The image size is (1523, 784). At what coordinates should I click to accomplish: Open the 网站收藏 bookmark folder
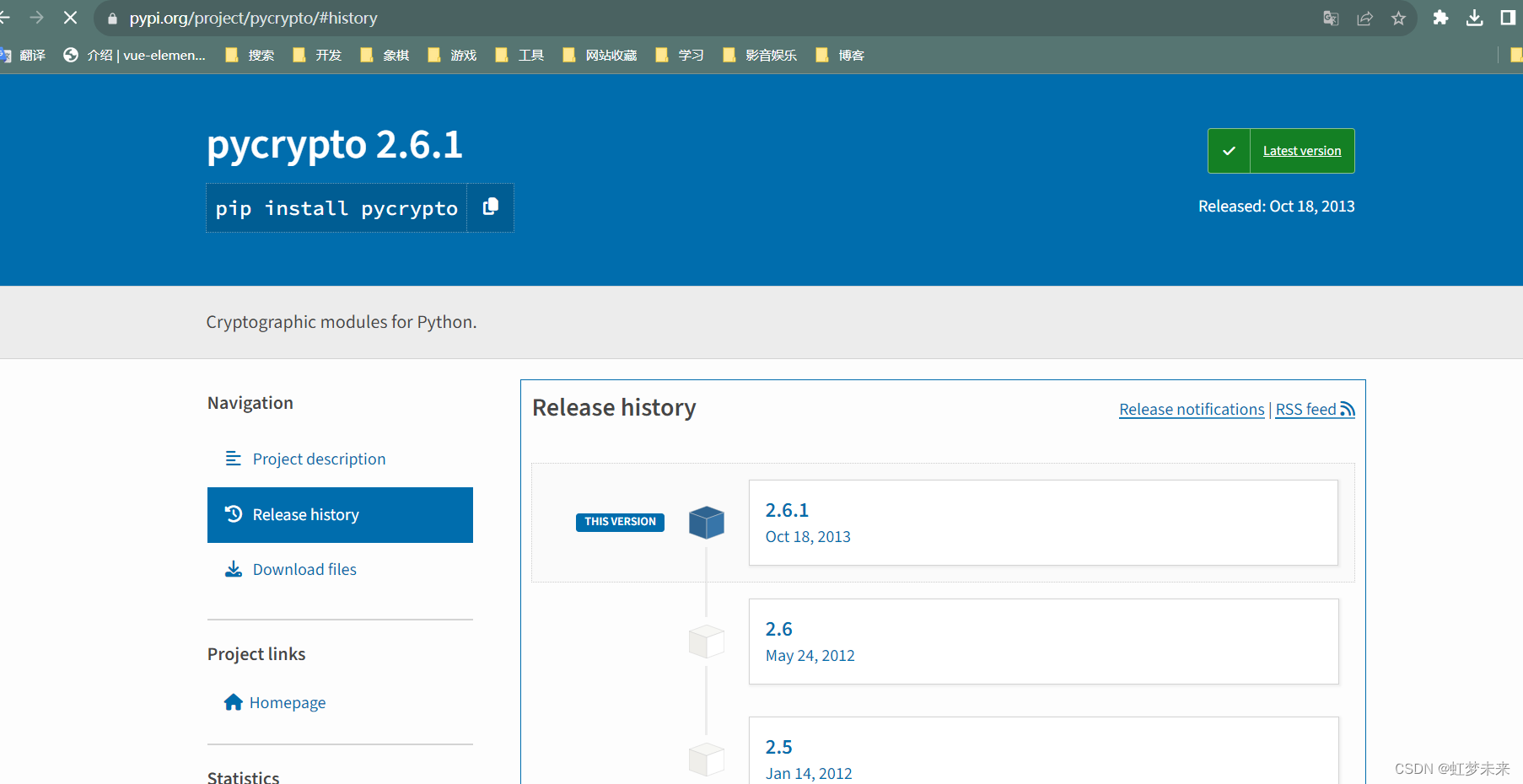point(600,56)
